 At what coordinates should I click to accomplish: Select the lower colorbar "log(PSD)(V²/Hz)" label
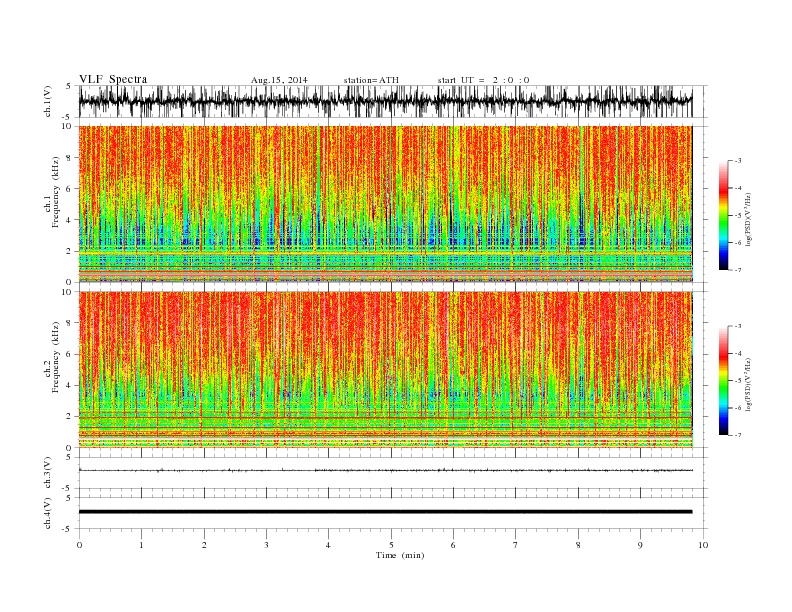pos(749,383)
